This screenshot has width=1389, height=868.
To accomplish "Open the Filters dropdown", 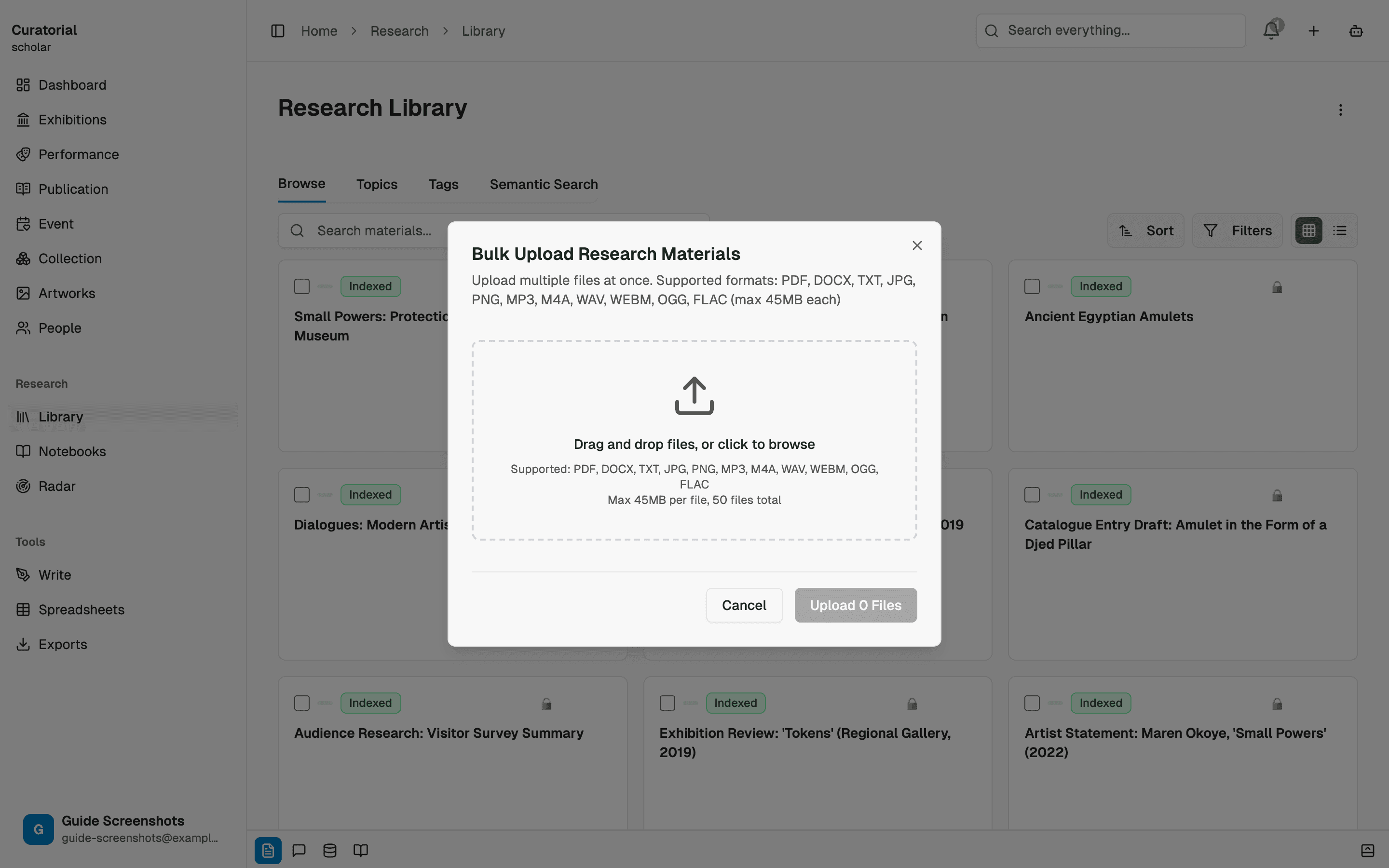I will coord(1238,231).
